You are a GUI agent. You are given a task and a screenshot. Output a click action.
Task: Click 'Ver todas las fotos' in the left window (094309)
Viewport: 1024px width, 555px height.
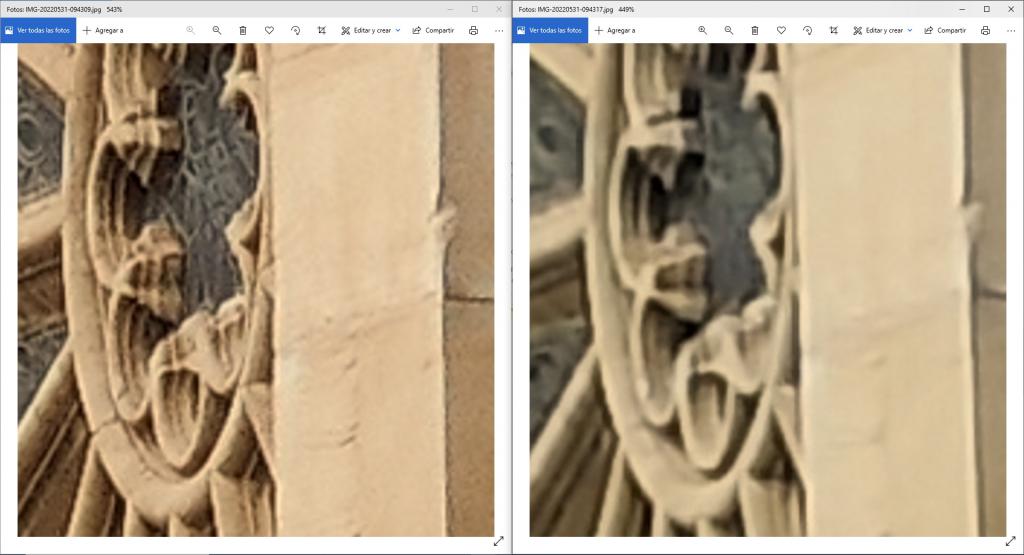(x=39, y=30)
